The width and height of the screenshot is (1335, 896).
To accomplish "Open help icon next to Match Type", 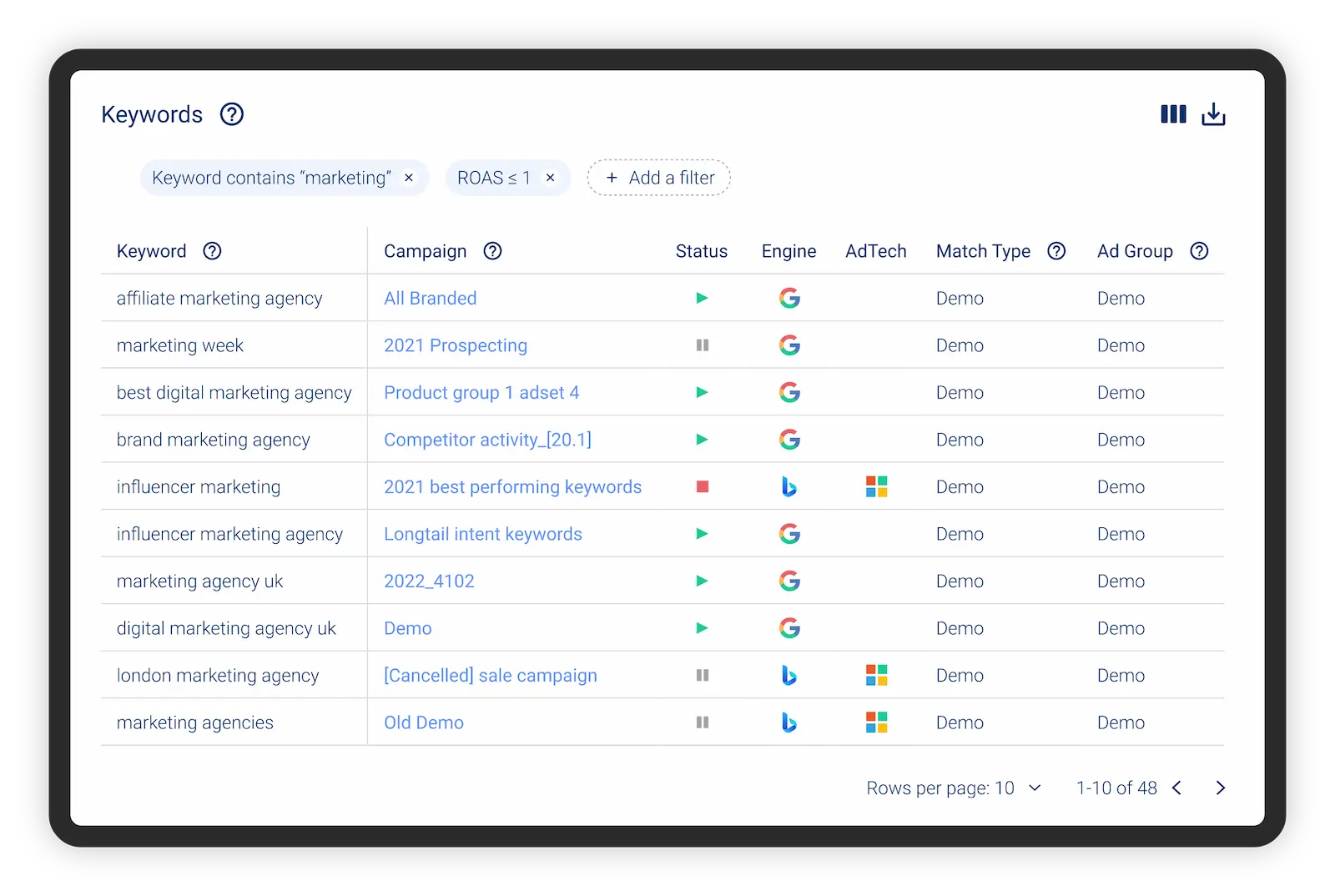I will [1057, 251].
